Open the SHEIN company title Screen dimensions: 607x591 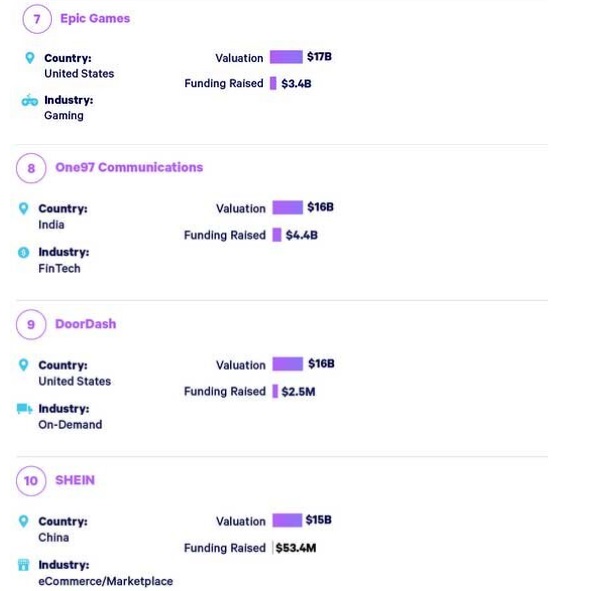(x=75, y=480)
